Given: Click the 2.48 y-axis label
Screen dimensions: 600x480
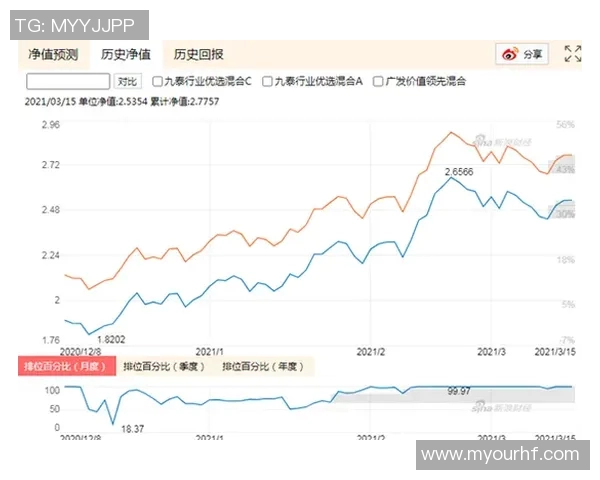Looking at the screenshot, I should coord(51,210).
